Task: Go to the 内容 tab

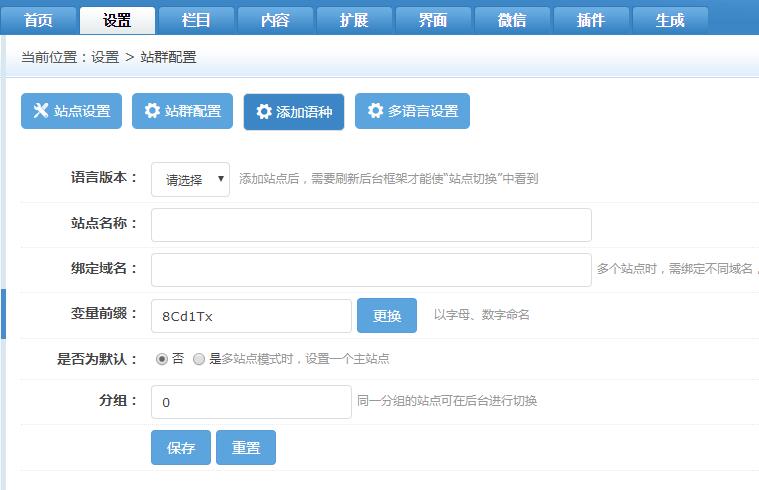Action: tap(275, 20)
